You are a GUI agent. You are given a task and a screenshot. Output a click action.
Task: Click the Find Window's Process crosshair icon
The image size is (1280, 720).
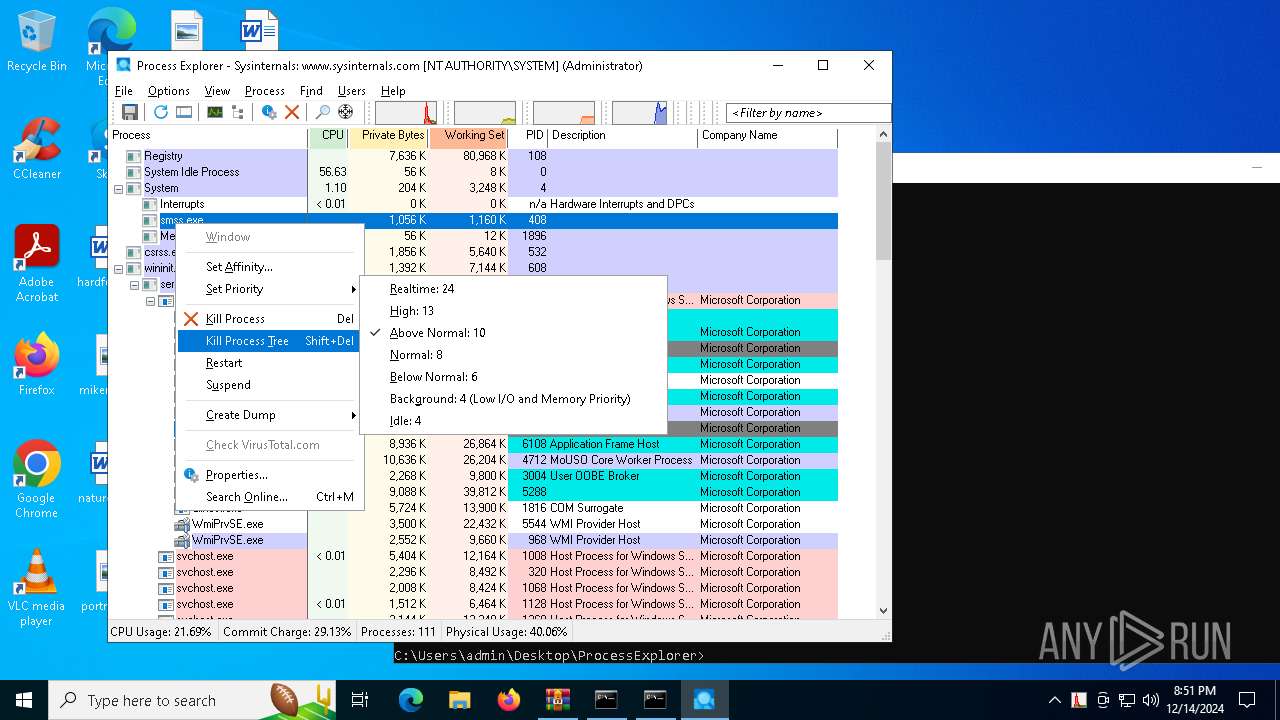point(346,112)
